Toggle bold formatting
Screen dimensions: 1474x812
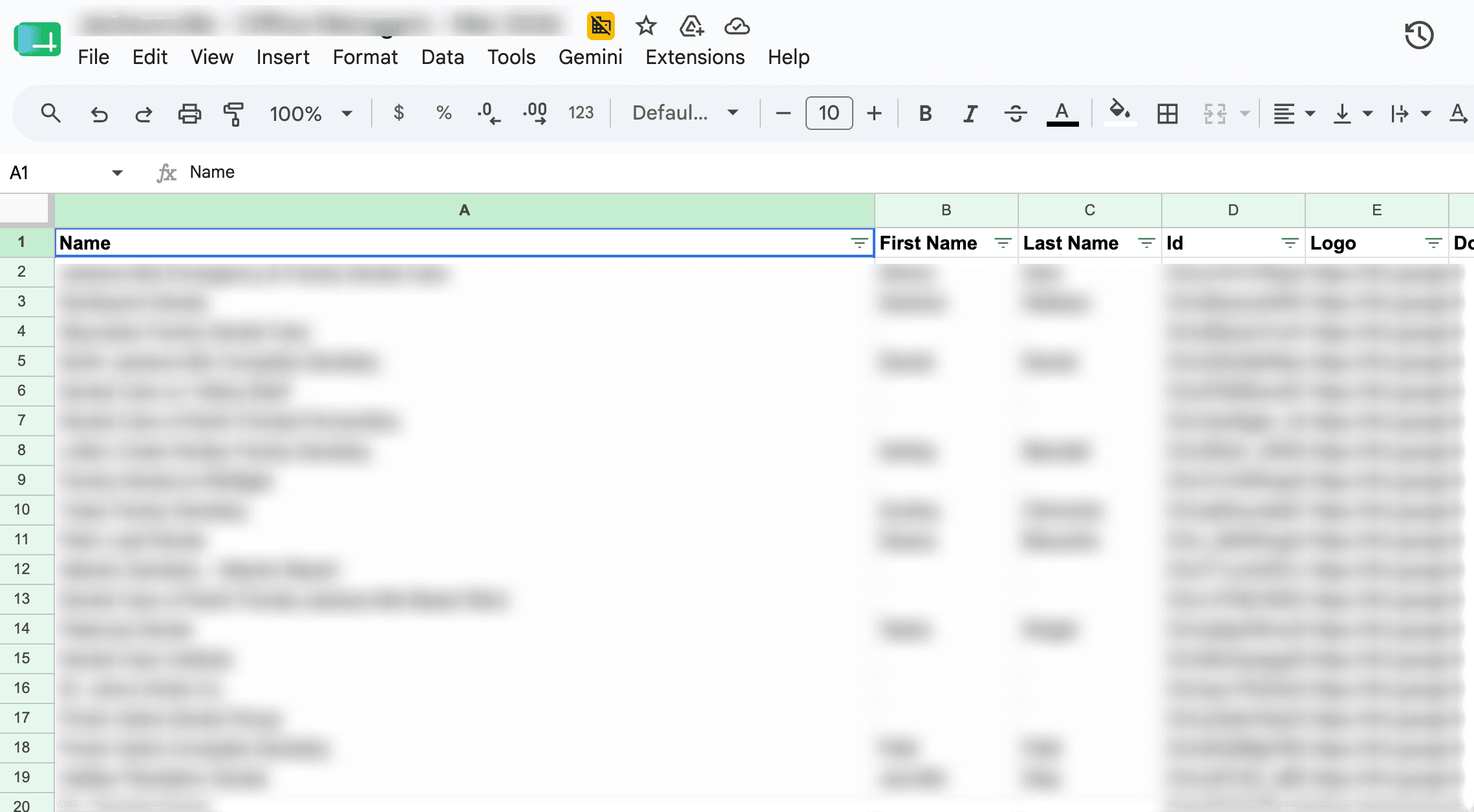click(925, 114)
